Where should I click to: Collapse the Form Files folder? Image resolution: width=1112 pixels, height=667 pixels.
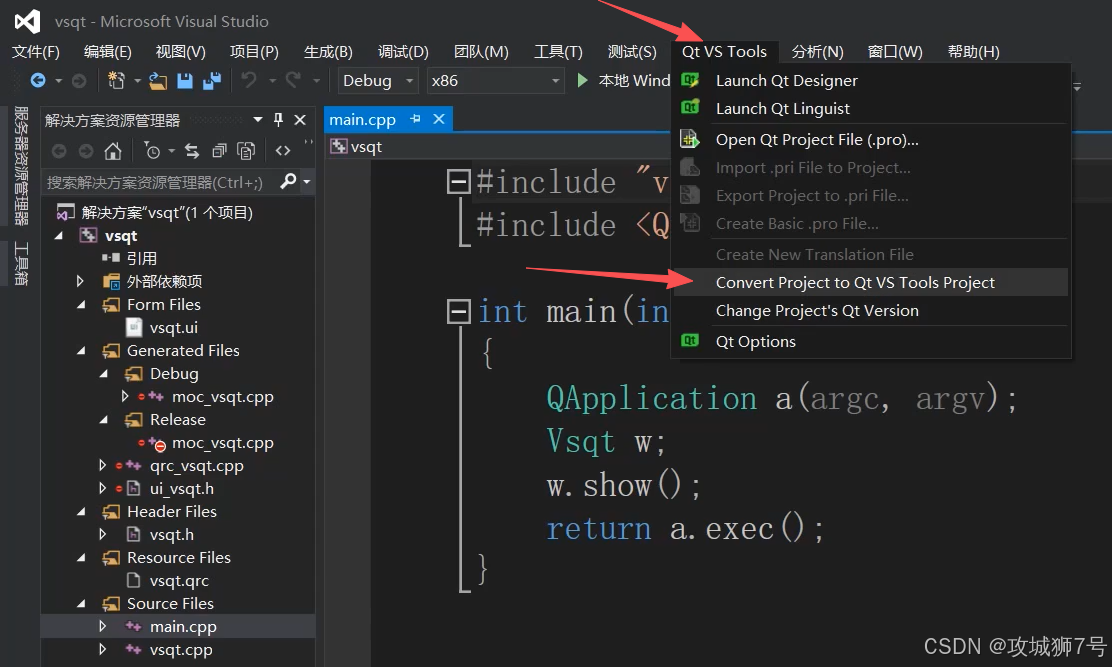coord(80,305)
